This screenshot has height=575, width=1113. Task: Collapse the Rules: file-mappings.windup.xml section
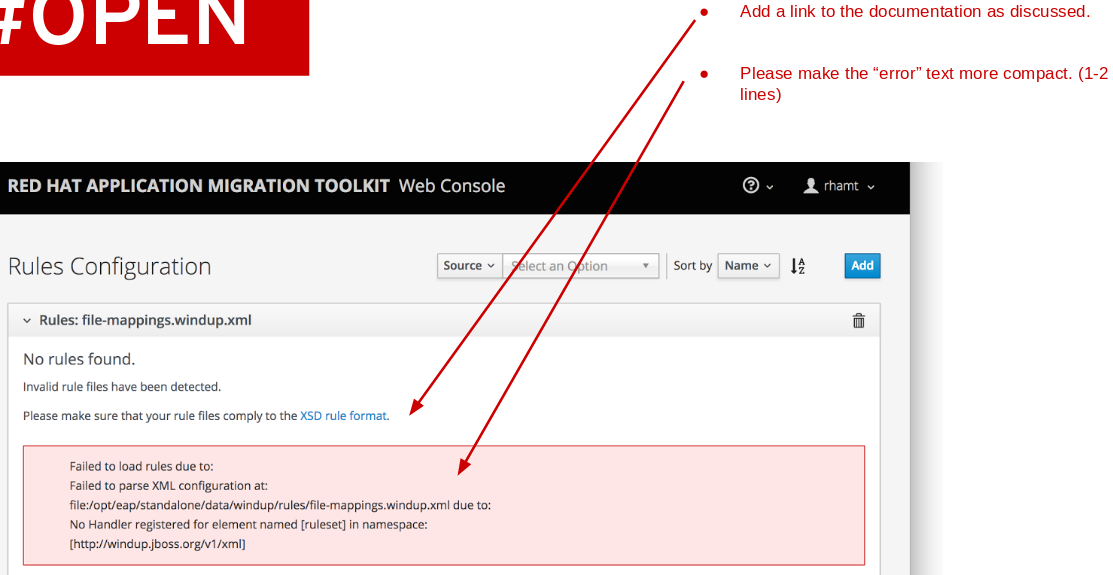(27, 321)
